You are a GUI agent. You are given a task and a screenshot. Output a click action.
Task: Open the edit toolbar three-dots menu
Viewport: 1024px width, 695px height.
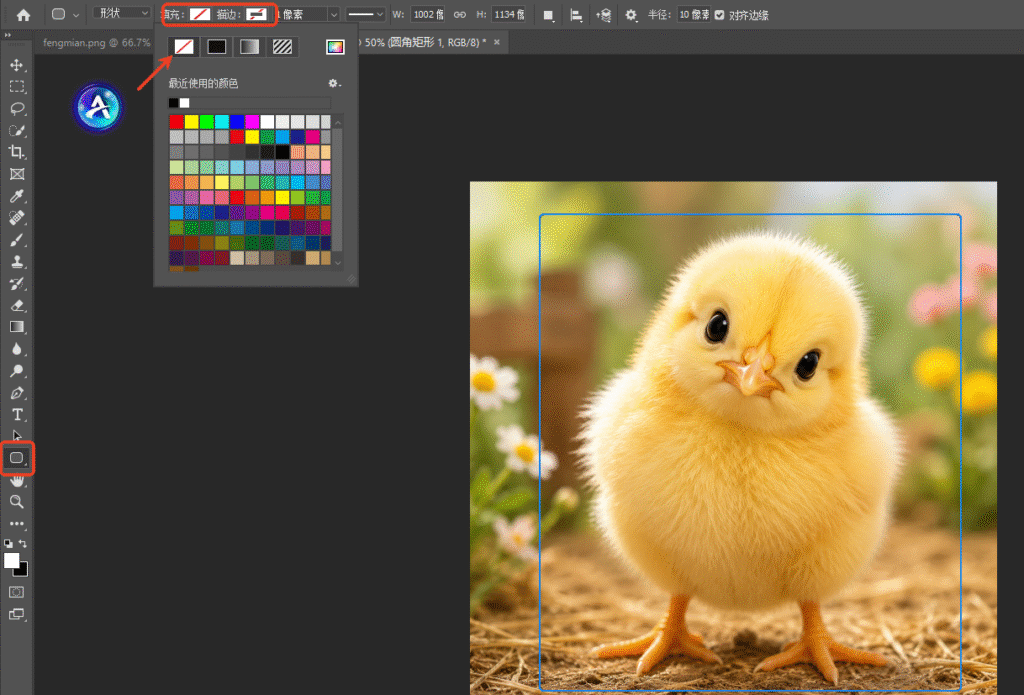(17, 523)
